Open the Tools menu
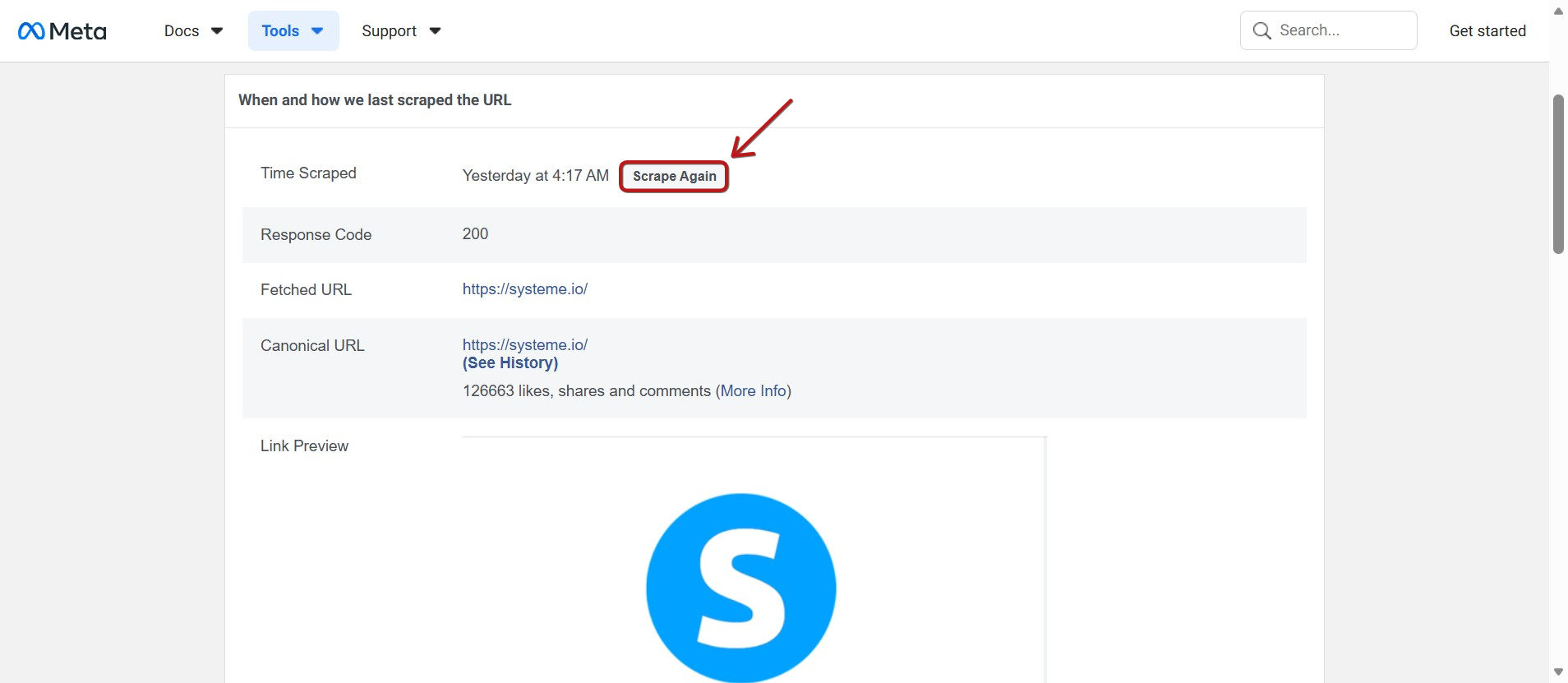The image size is (1568, 683). coord(293,30)
